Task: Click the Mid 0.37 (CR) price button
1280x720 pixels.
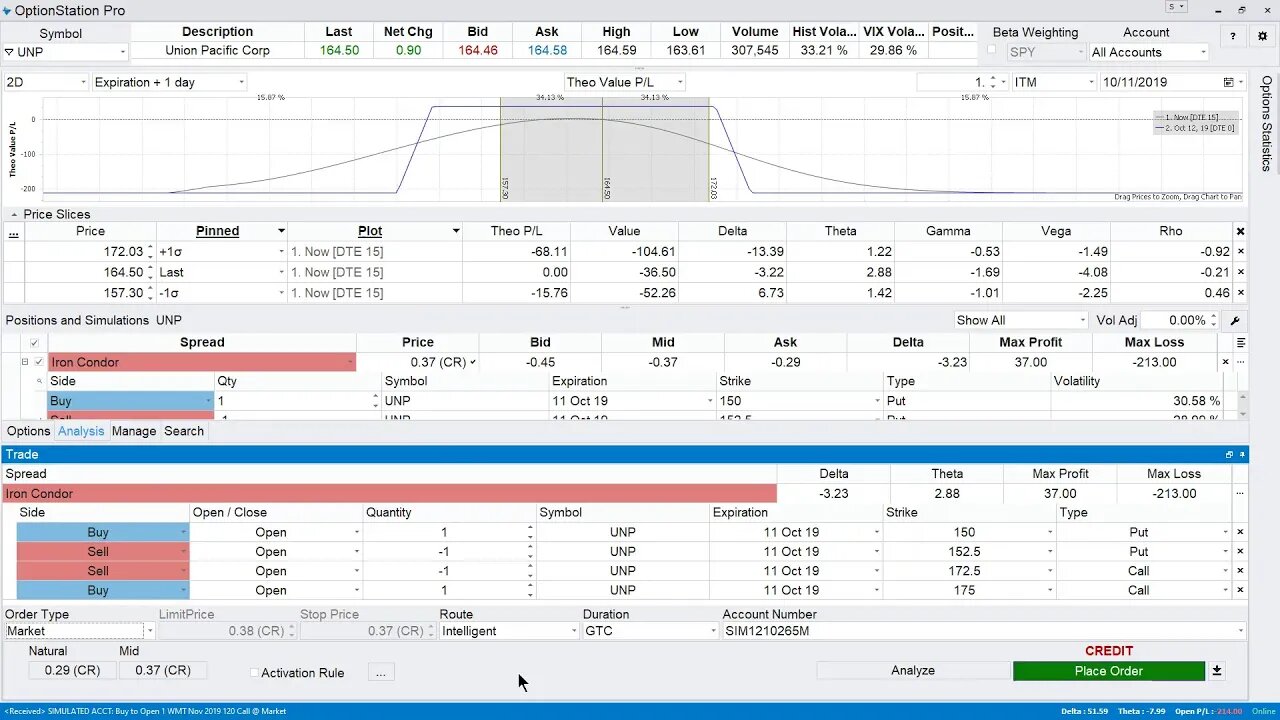Action: click(163, 670)
